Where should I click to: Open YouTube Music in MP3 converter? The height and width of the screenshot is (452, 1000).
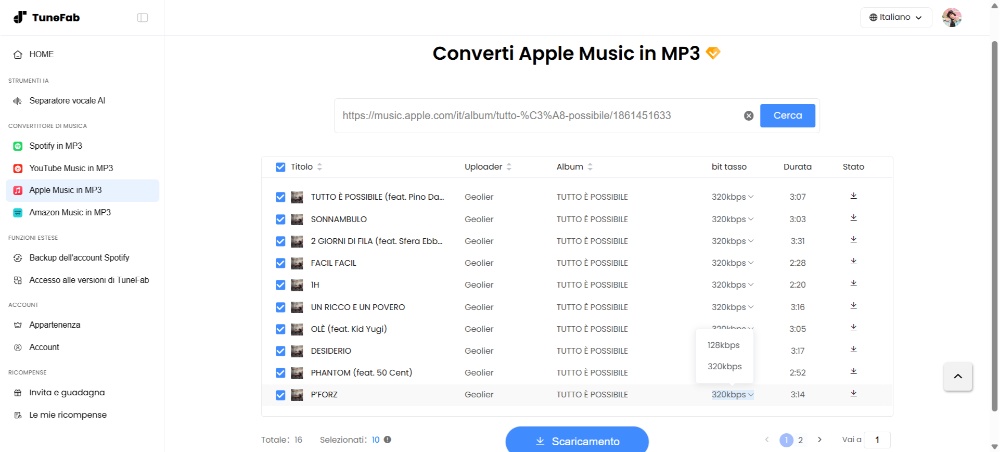(x=82, y=168)
